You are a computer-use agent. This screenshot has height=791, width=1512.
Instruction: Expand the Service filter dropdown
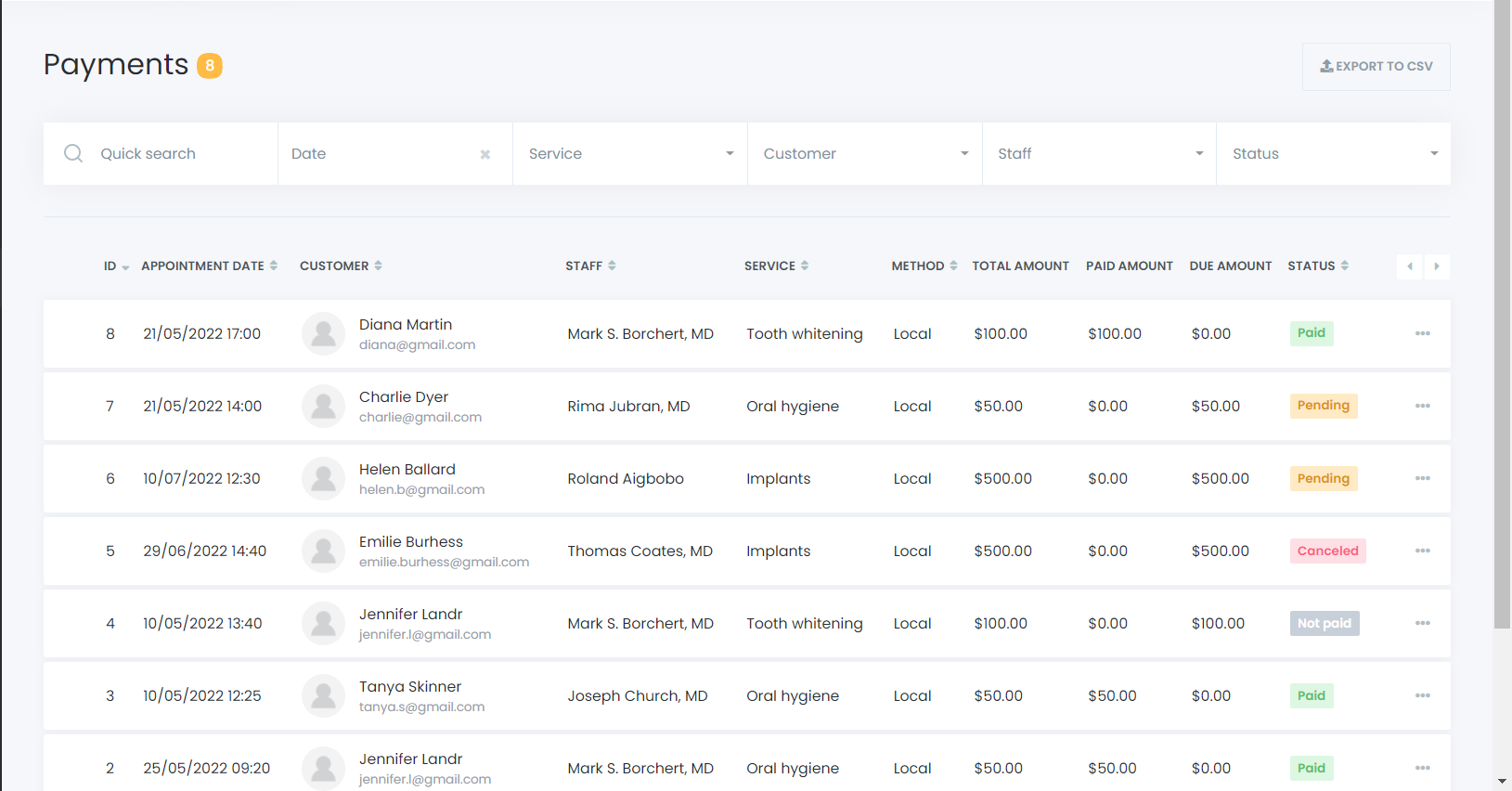630,154
